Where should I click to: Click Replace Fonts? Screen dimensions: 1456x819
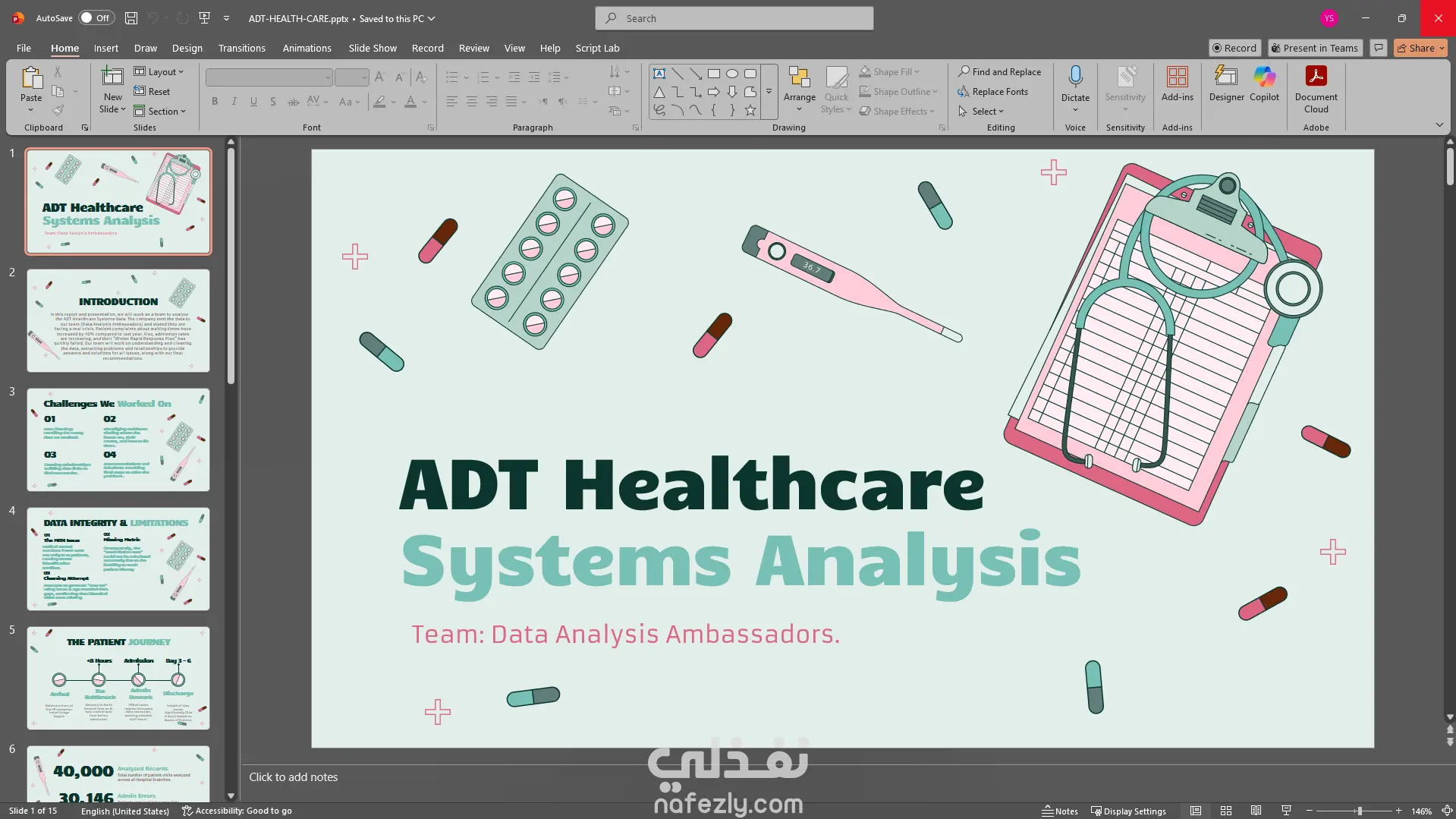pos(992,91)
